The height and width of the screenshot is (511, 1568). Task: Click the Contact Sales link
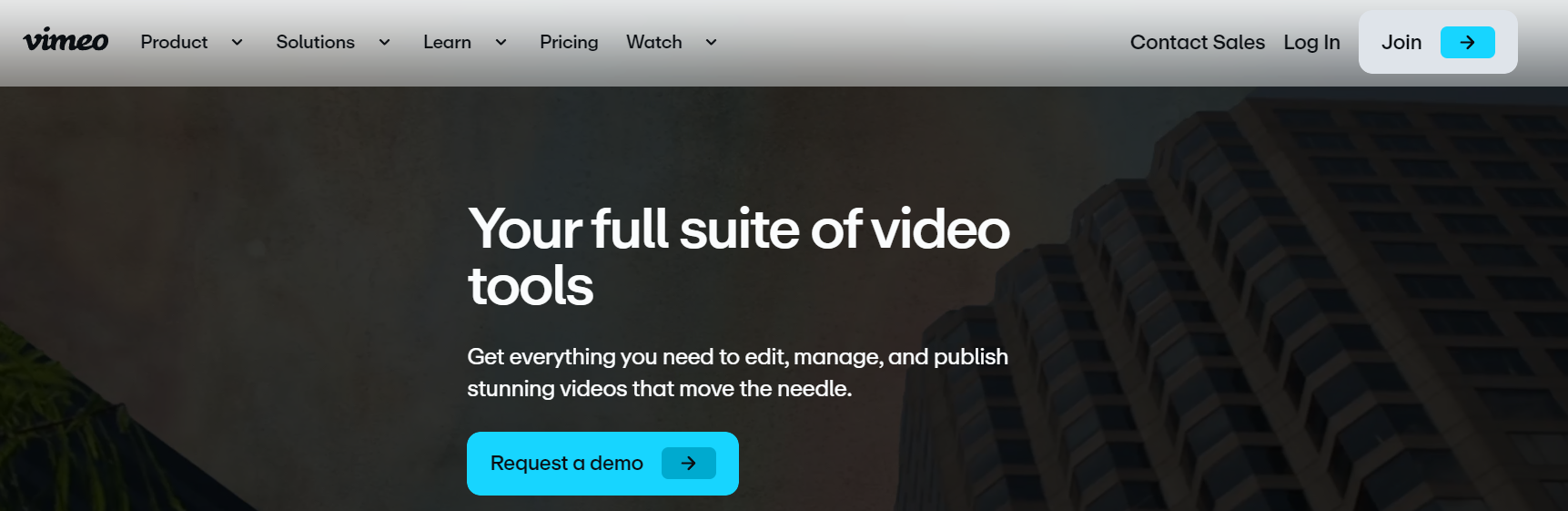[x=1197, y=42]
